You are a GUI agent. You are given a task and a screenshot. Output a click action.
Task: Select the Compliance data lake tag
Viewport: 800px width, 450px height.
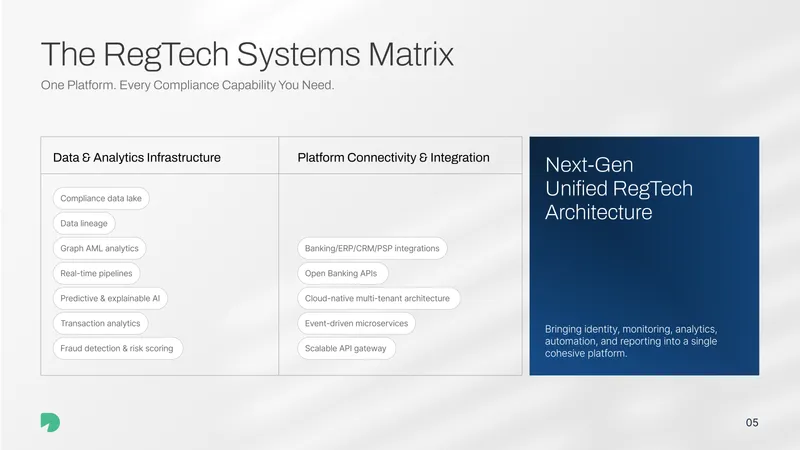click(101, 198)
